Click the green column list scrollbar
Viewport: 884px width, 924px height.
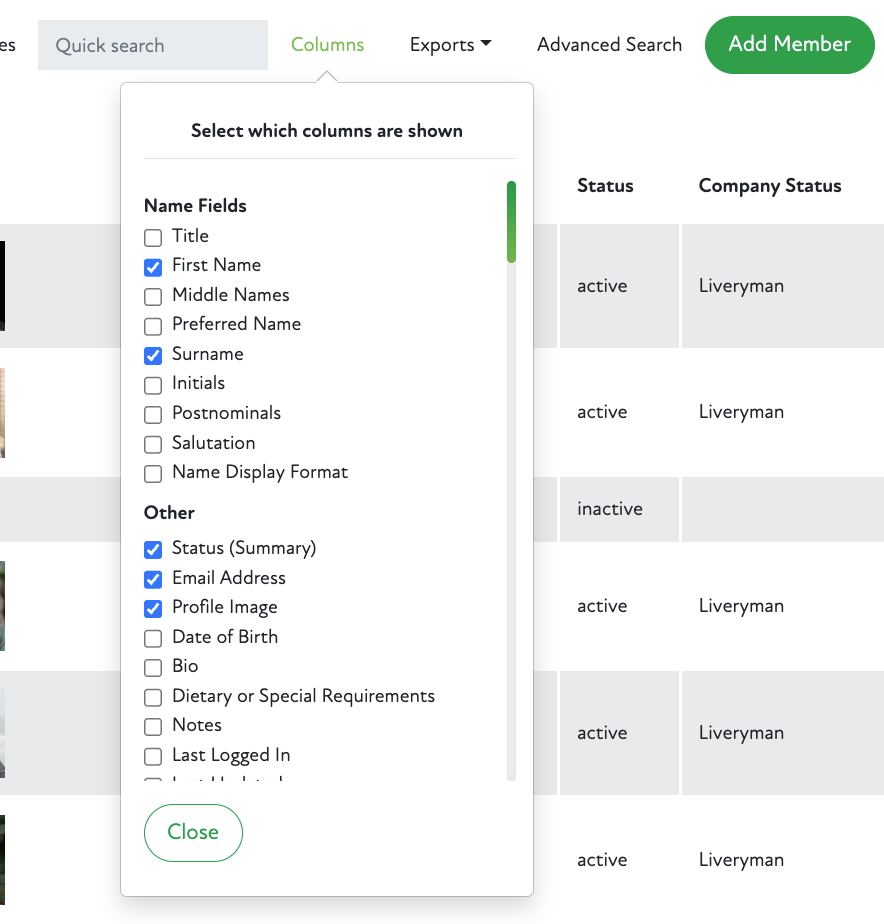coord(511,222)
